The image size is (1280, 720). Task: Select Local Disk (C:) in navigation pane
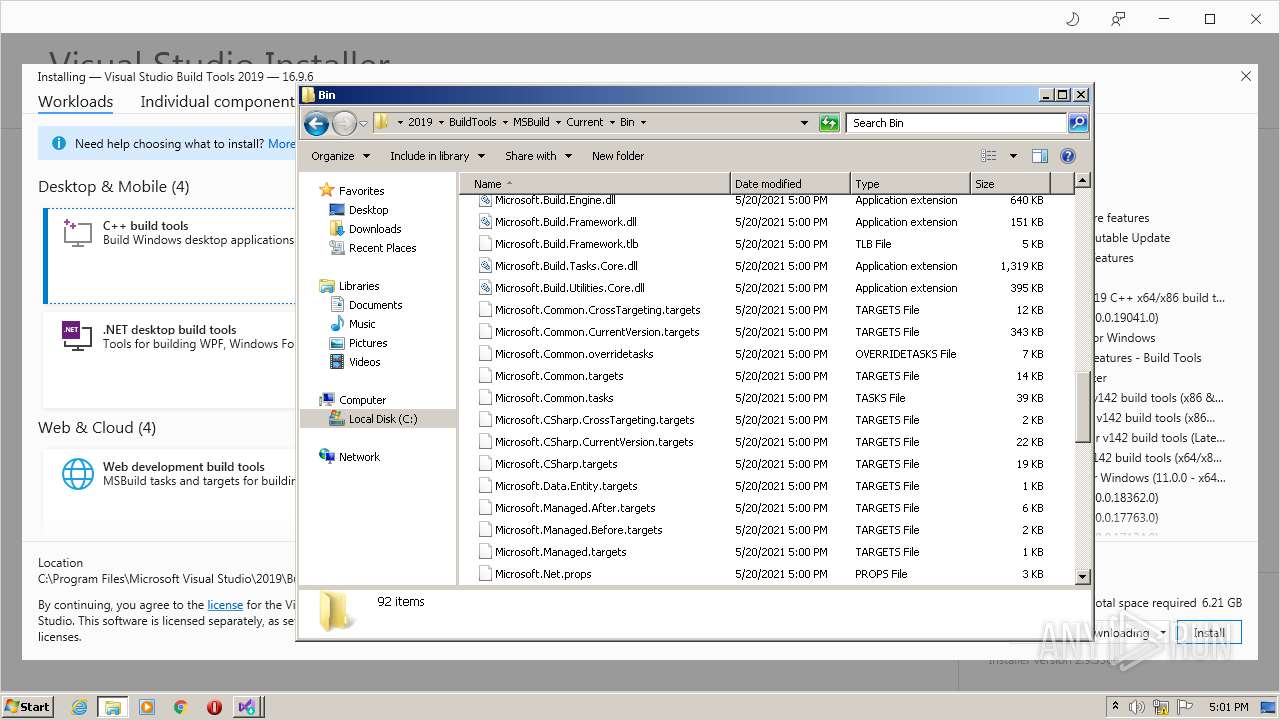pyautogui.click(x=383, y=419)
